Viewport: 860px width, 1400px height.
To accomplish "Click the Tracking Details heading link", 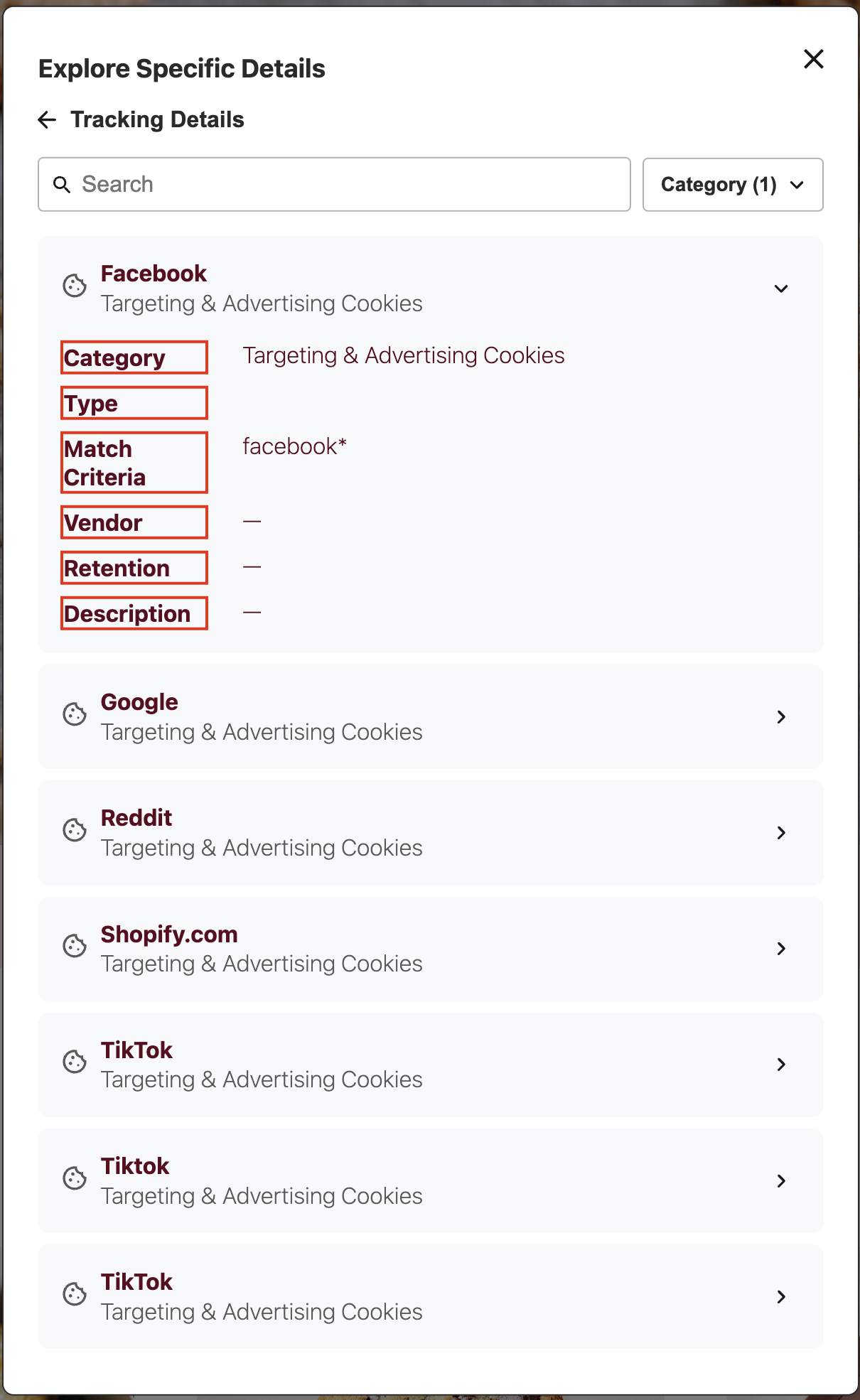I will tap(157, 120).
